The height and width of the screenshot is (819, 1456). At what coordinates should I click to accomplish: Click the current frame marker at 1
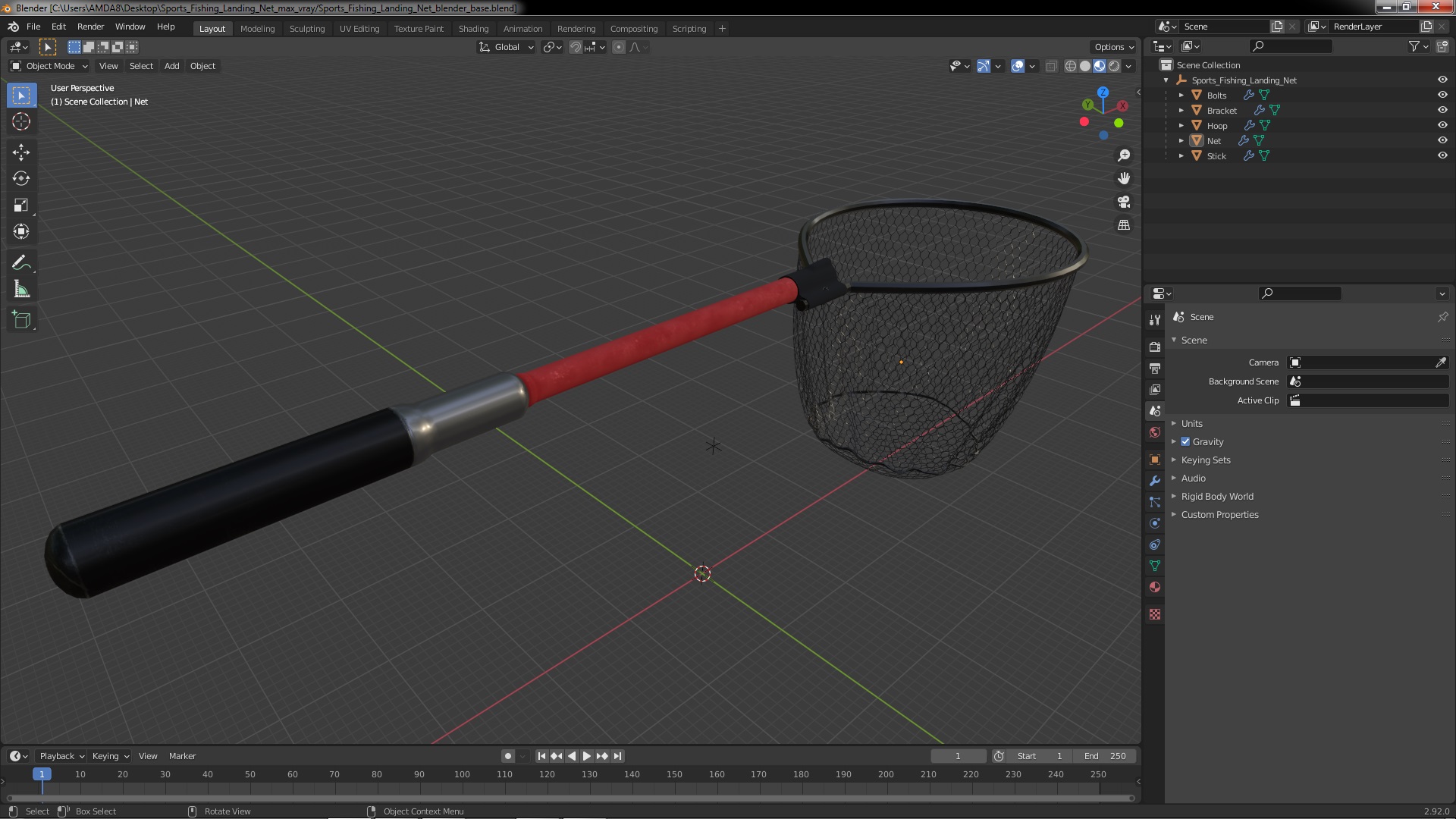(42, 774)
